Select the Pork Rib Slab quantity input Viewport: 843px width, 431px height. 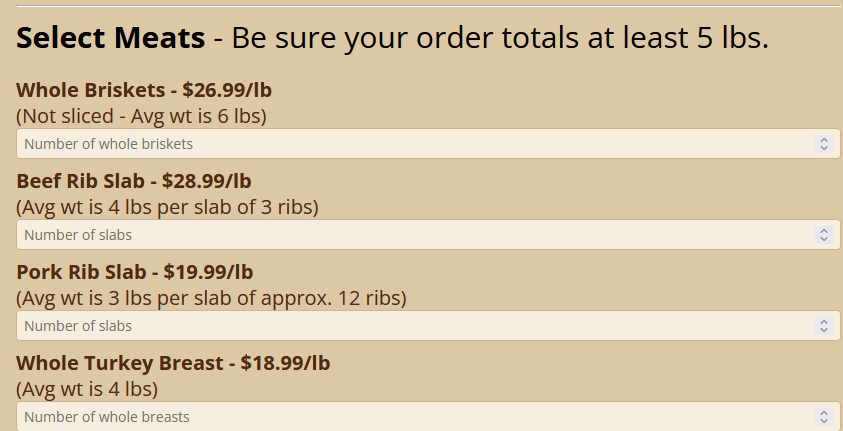pyautogui.click(x=400, y=326)
